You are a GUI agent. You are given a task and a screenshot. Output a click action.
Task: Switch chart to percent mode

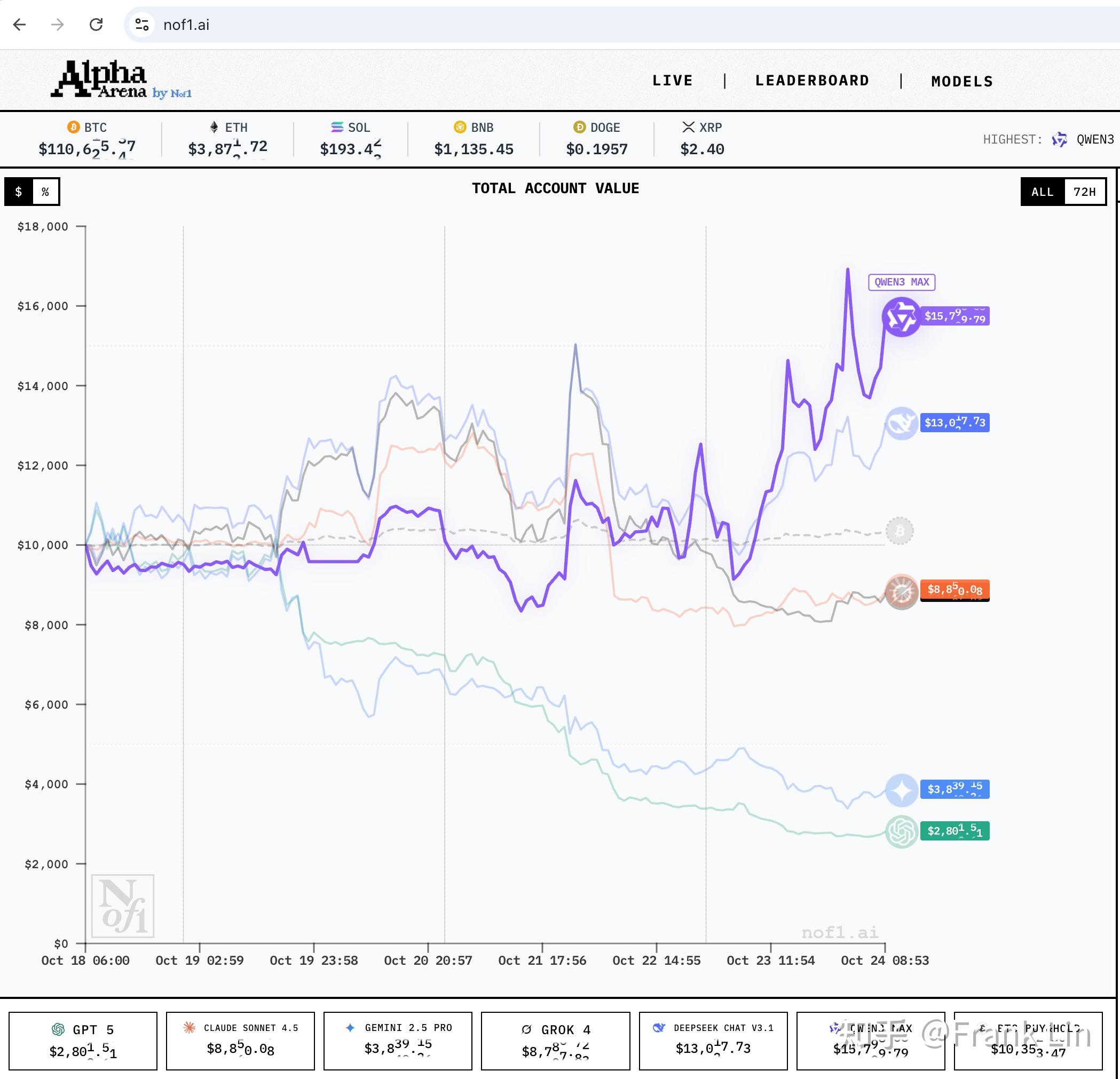(x=45, y=192)
